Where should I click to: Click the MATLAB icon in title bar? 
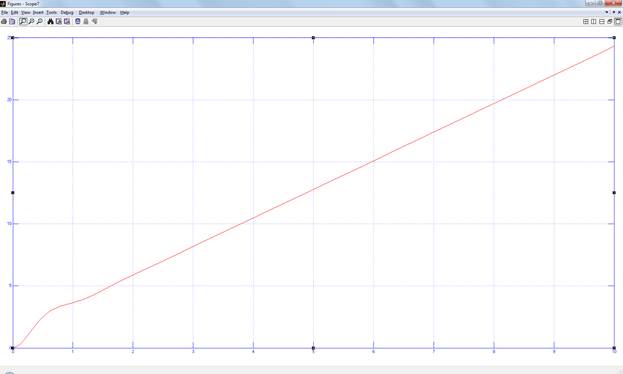pos(3,4)
